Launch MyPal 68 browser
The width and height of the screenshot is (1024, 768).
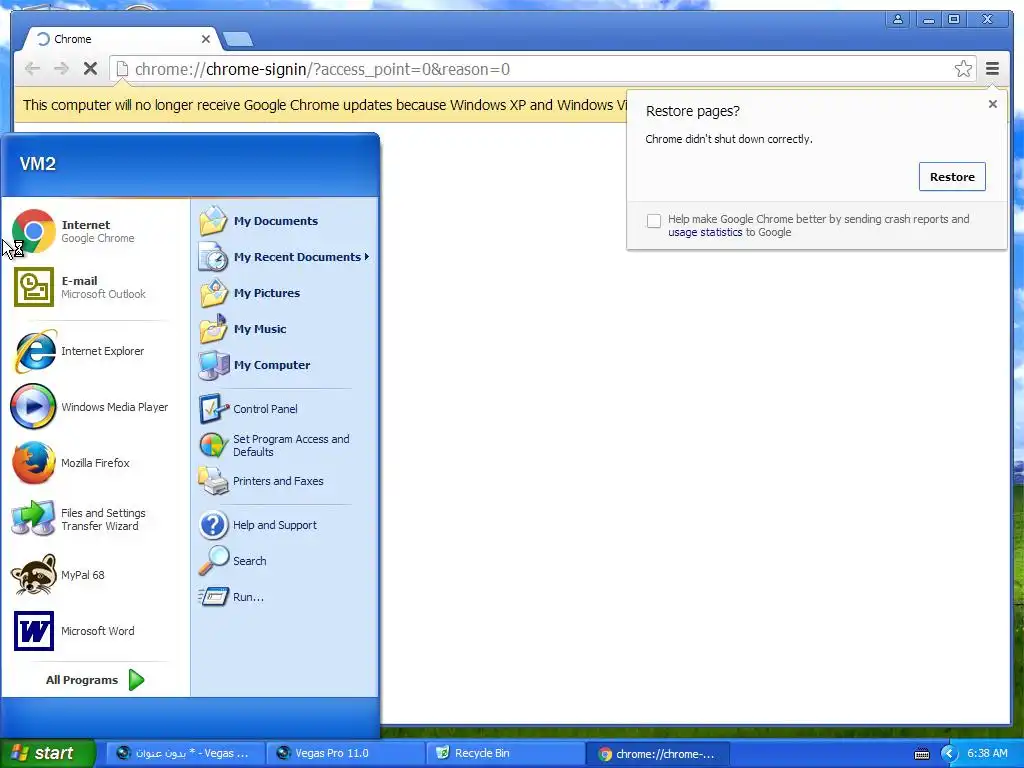95,575
